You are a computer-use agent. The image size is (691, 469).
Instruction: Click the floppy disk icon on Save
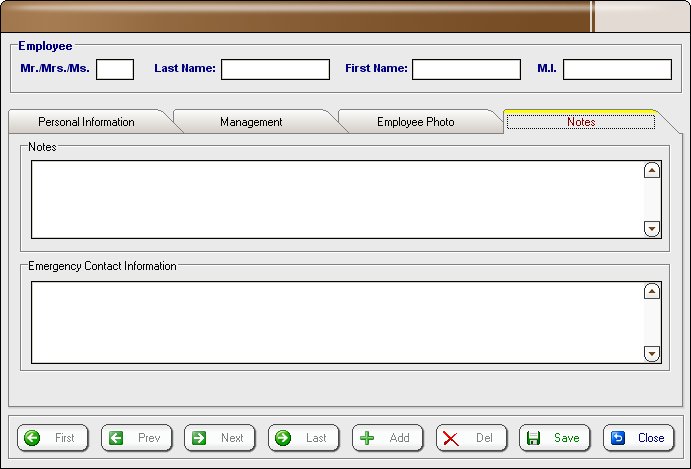pos(534,438)
